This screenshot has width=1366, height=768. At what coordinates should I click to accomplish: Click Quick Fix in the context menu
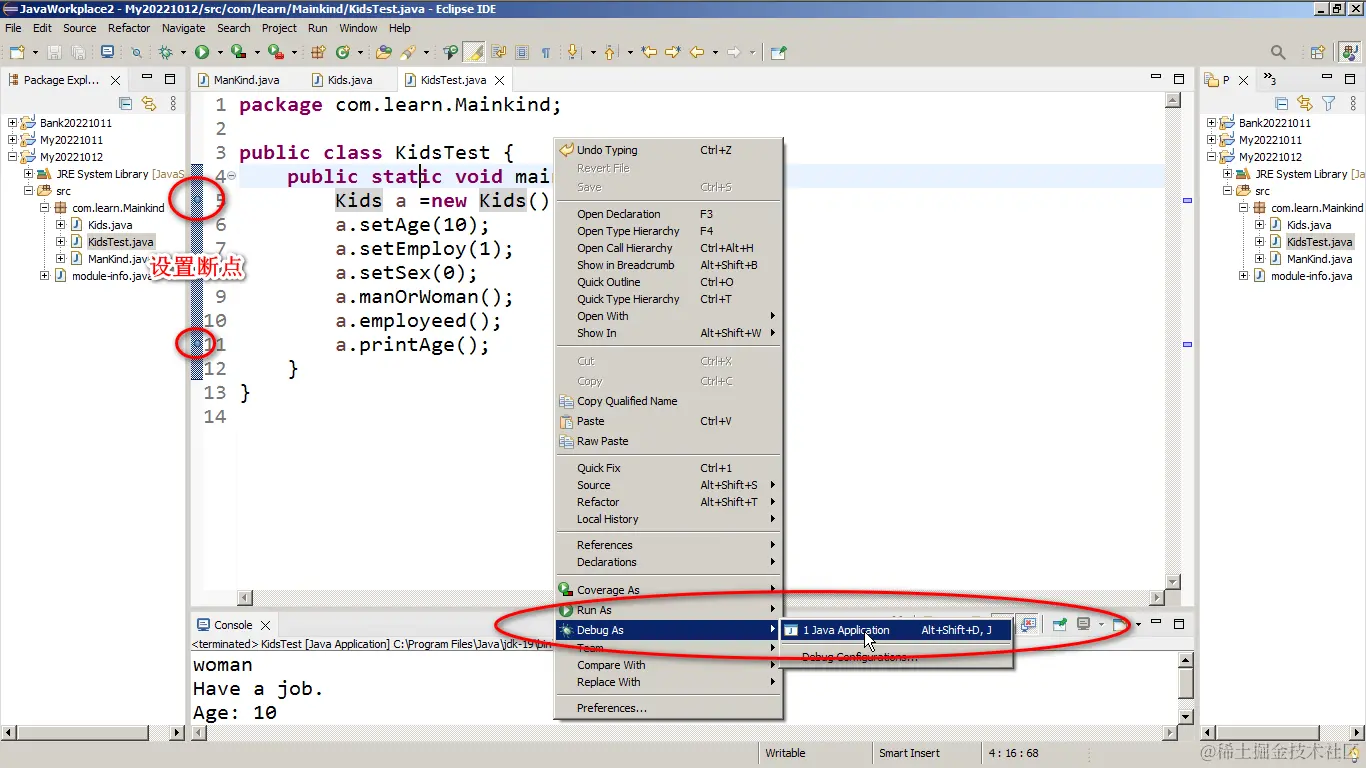[x=668, y=468]
